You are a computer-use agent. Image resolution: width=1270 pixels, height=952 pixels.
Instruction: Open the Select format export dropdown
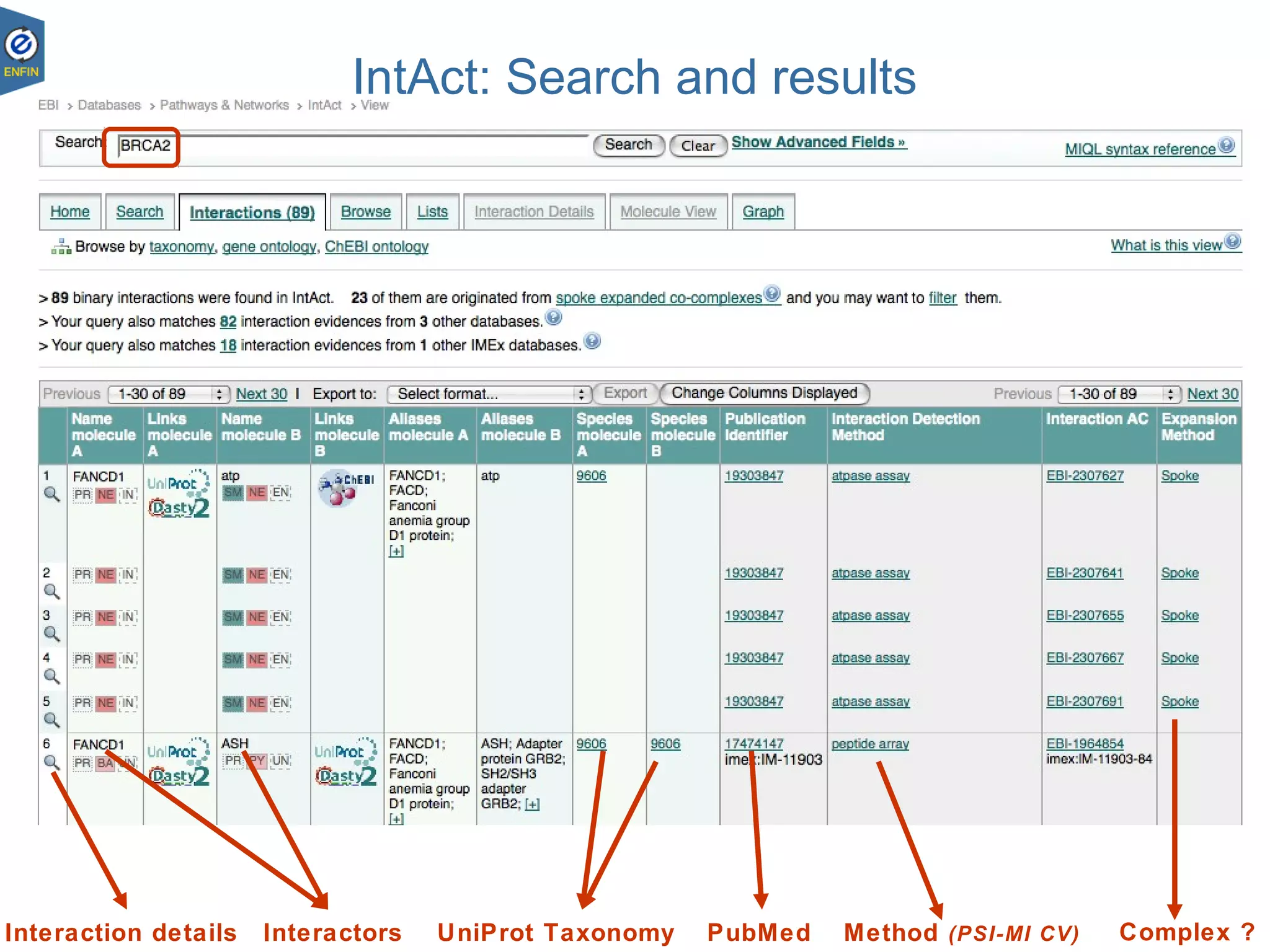488,394
